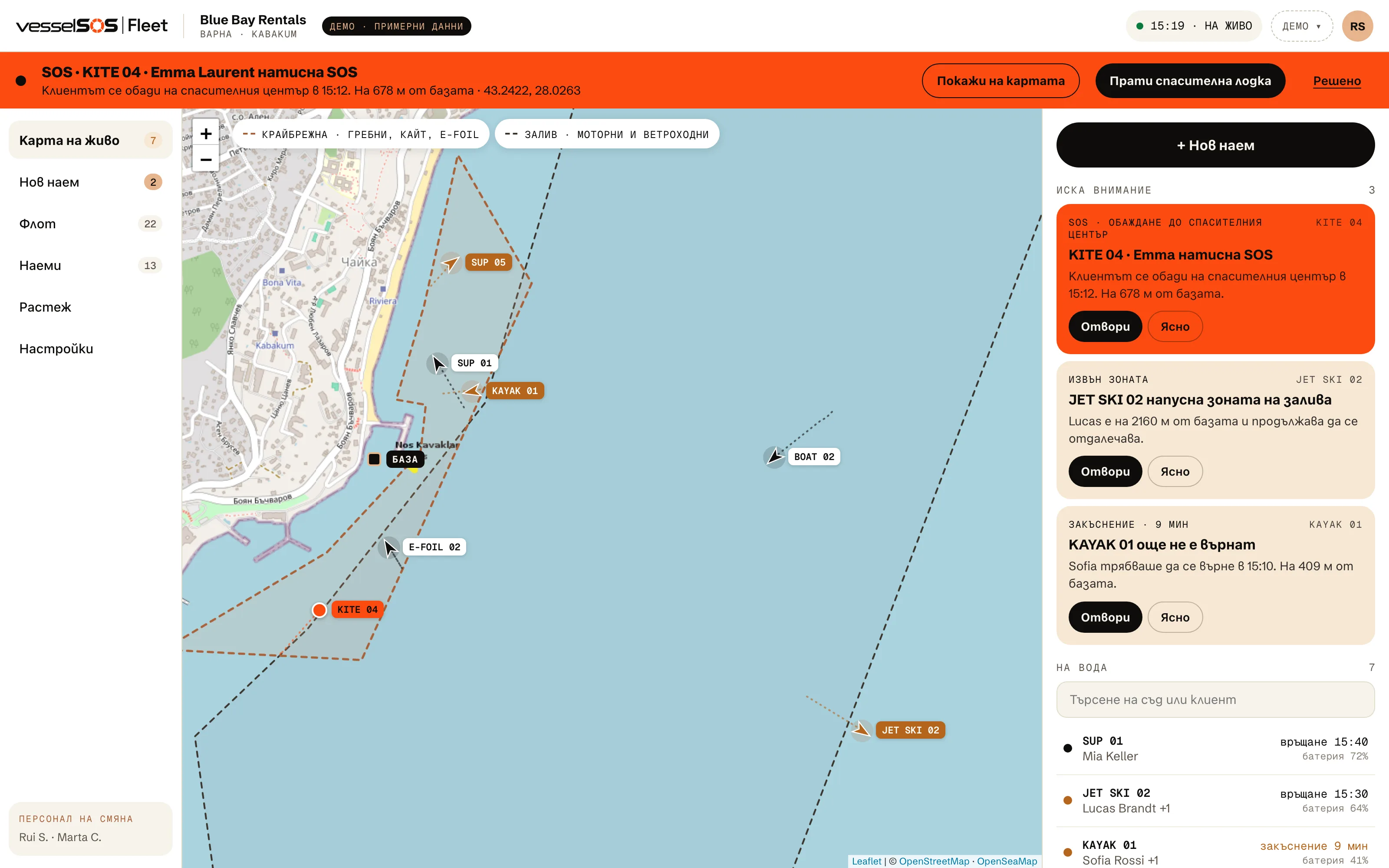Click the + Нов наем button
1389x868 pixels.
click(1215, 145)
